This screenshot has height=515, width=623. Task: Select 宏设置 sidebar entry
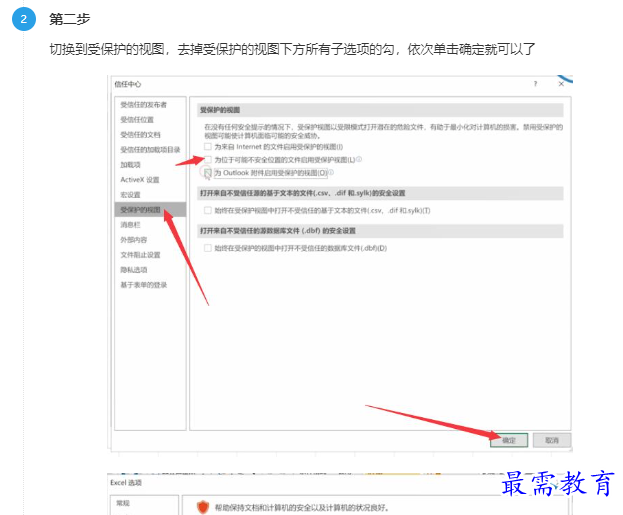click(x=130, y=195)
